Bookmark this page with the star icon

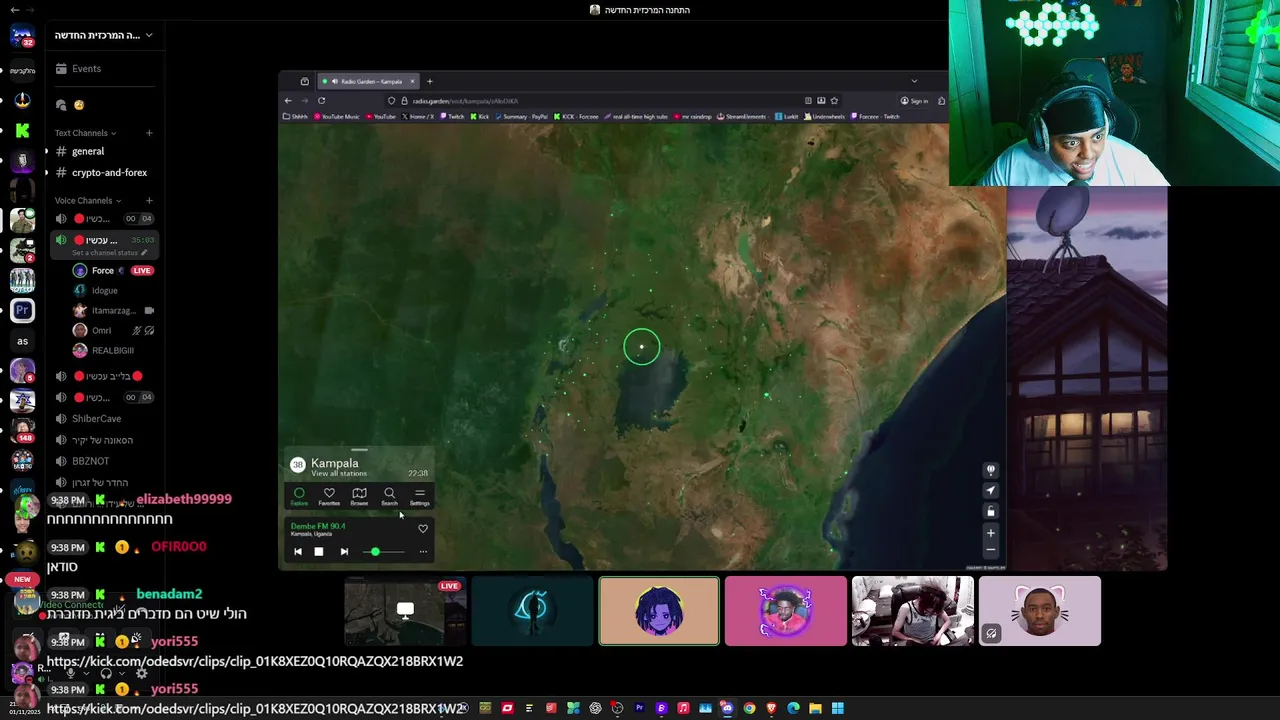click(x=834, y=101)
